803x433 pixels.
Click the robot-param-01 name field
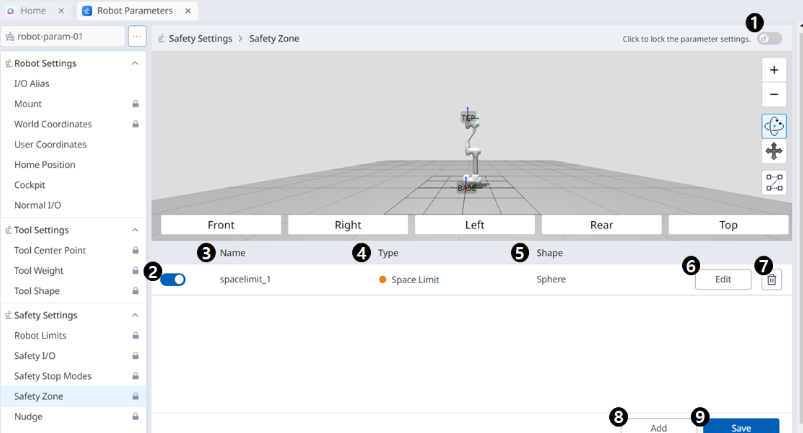(x=64, y=36)
